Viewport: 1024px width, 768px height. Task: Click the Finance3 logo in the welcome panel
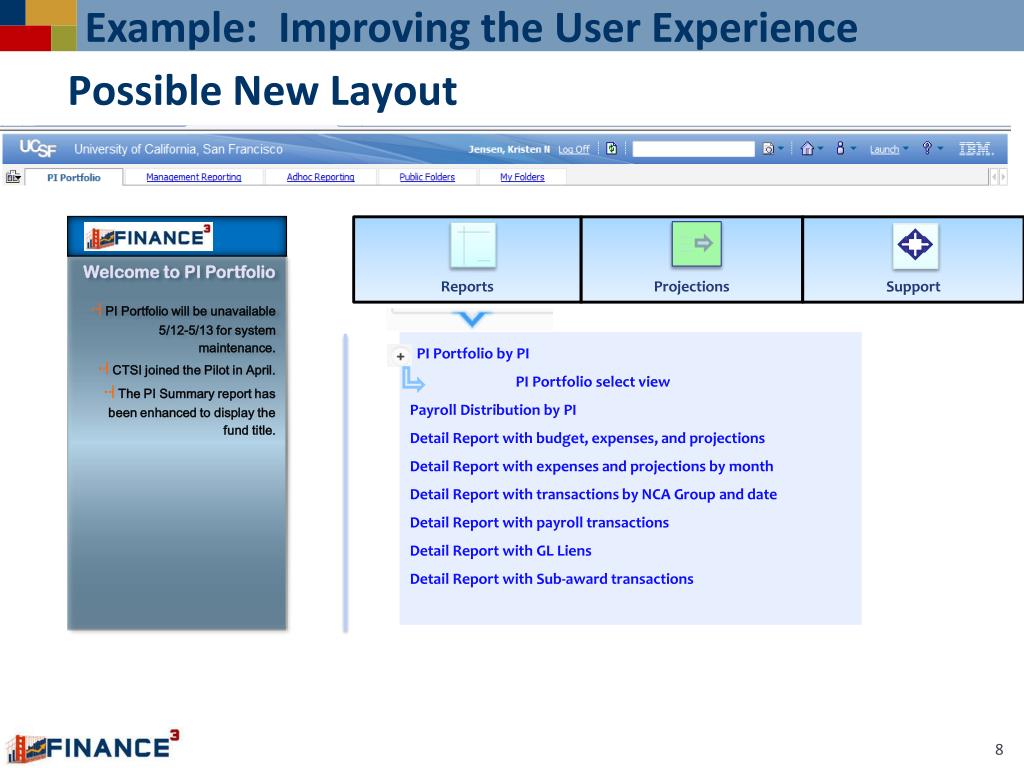(148, 236)
